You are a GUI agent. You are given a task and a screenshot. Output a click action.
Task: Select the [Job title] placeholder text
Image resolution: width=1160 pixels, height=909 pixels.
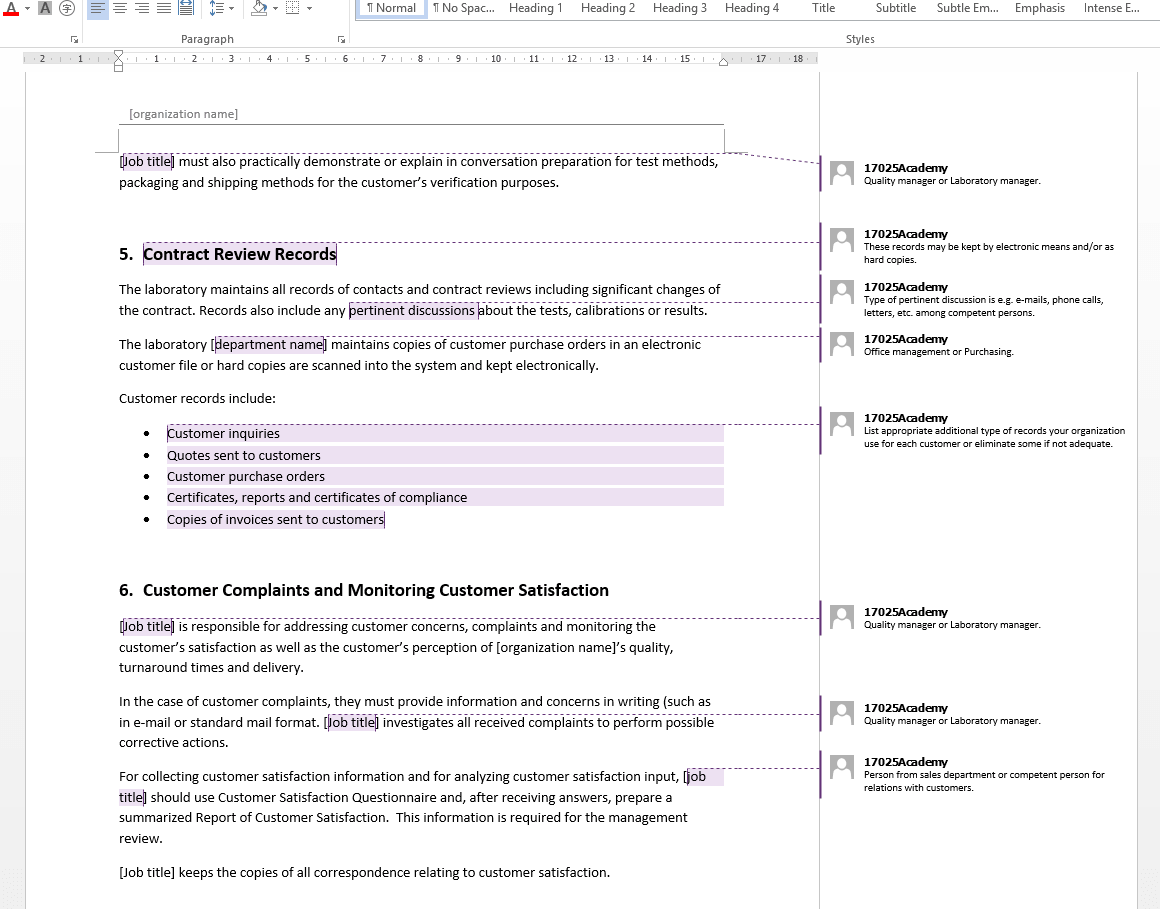click(146, 161)
